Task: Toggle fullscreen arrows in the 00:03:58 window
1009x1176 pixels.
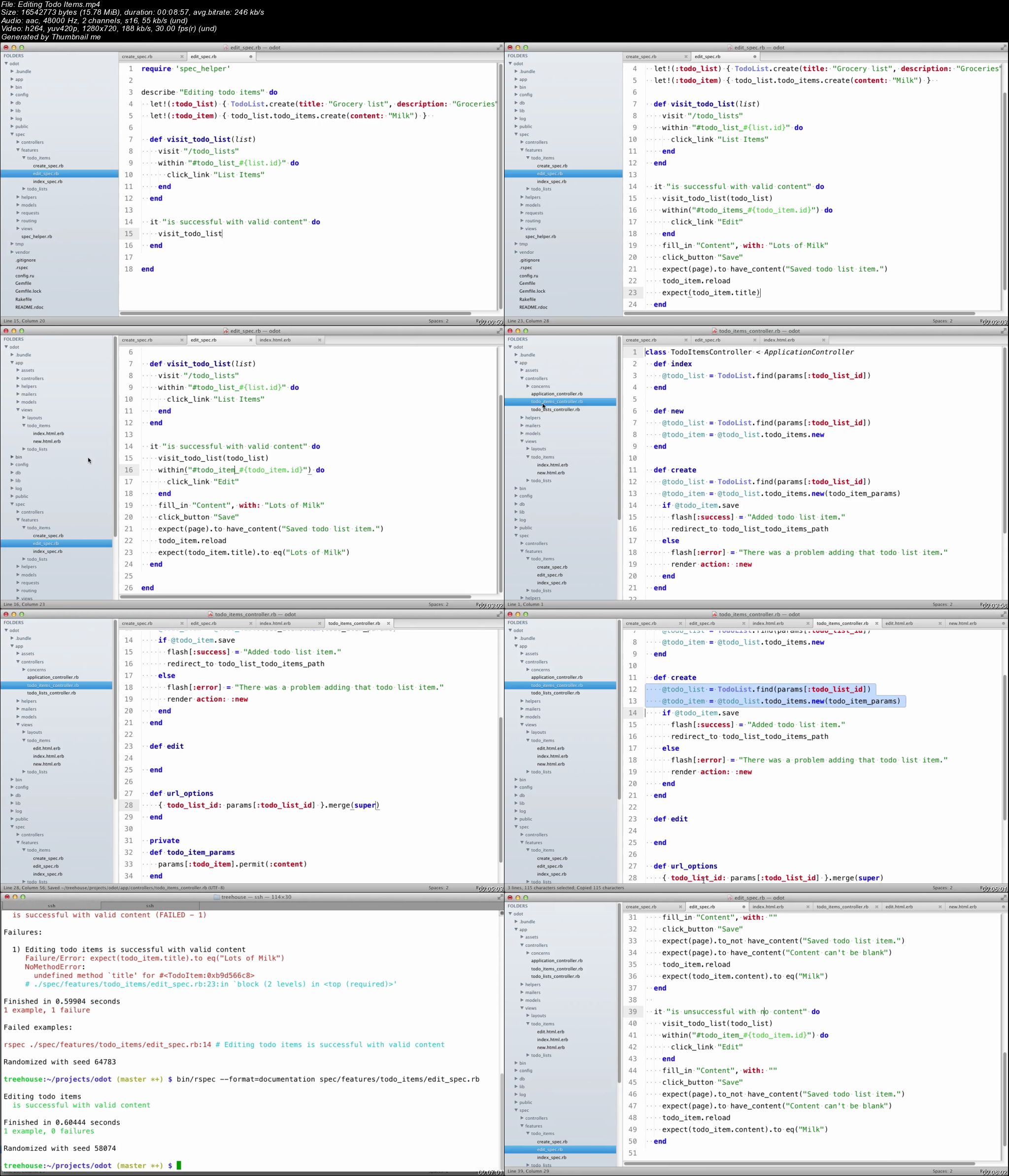Action: (x=1003, y=331)
